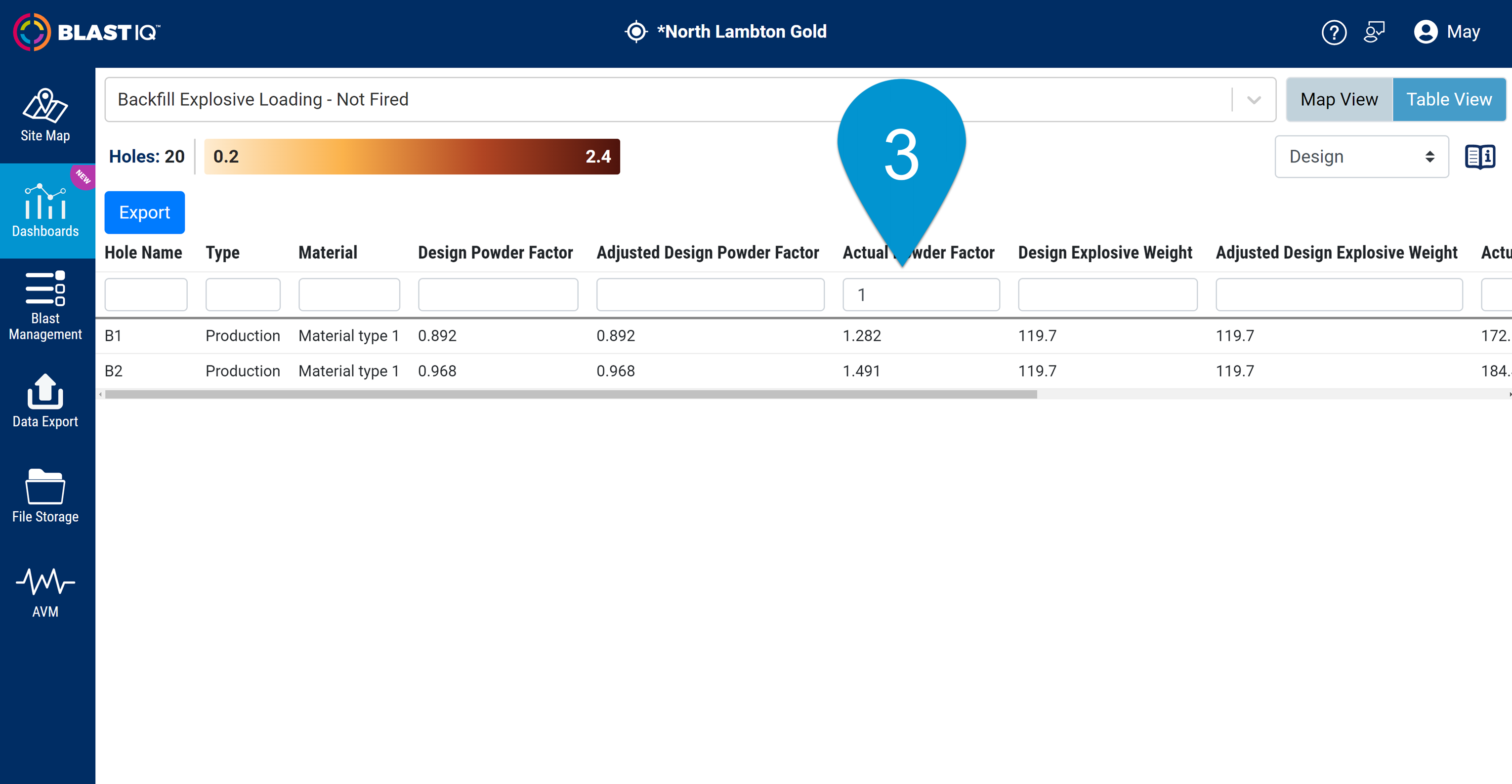Click the Export button
This screenshot has width=1512, height=784.
tap(144, 212)
